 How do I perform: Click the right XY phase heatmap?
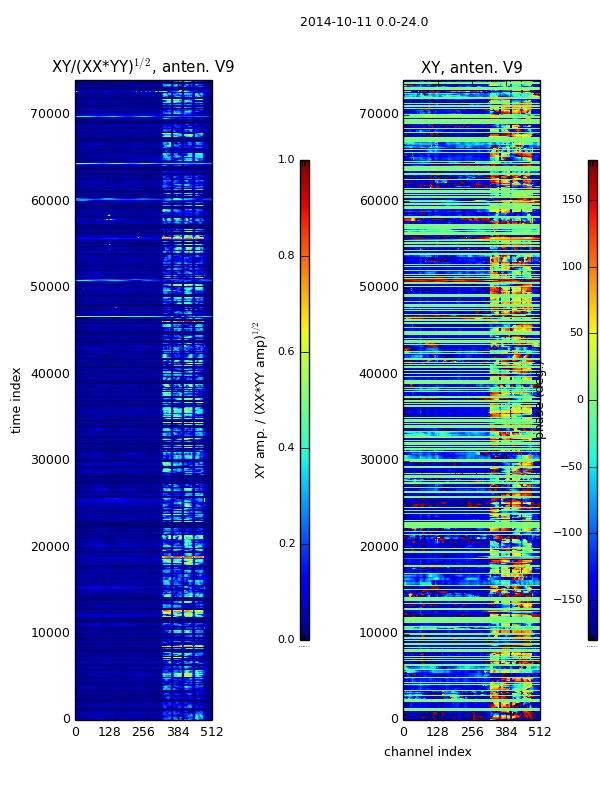[471, 400]
